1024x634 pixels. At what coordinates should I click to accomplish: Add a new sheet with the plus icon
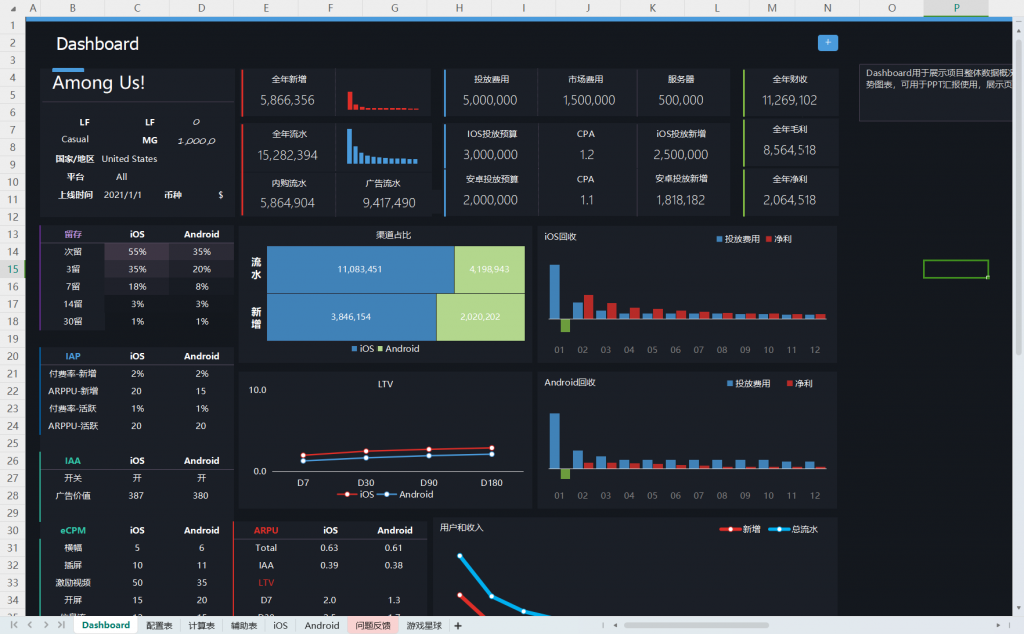[x=458, y=626]
